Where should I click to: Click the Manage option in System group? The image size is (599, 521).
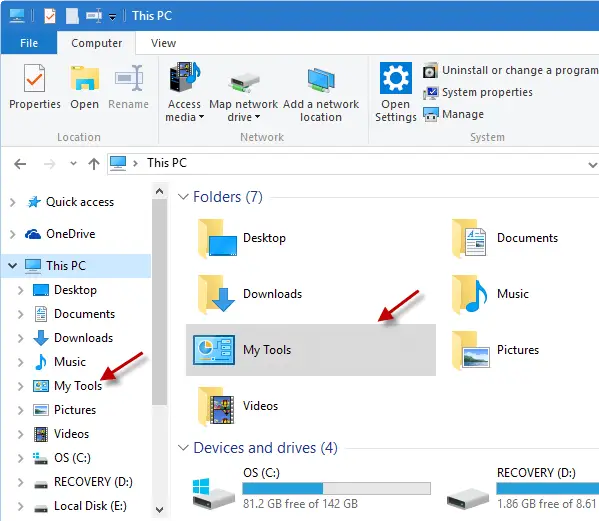453,114
